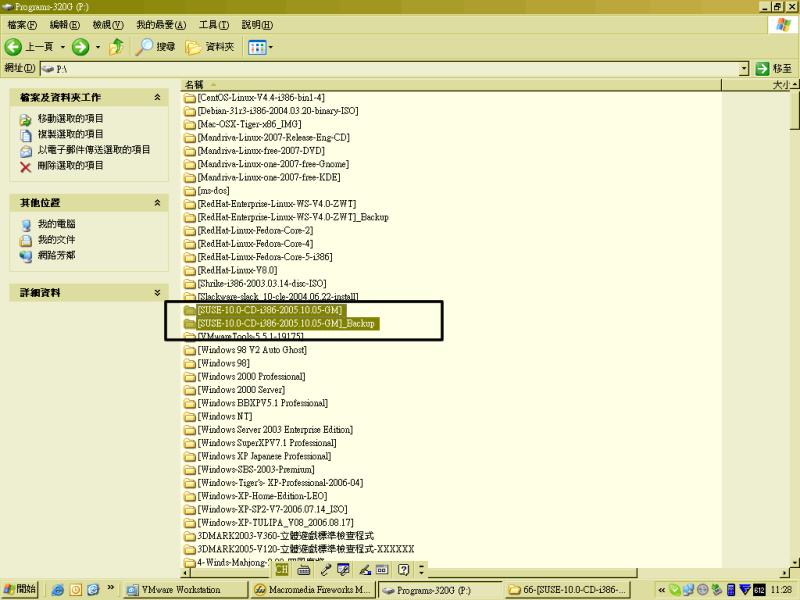Select [Windows-SBS-2003-Premium] folder icon

pos(190,469)
